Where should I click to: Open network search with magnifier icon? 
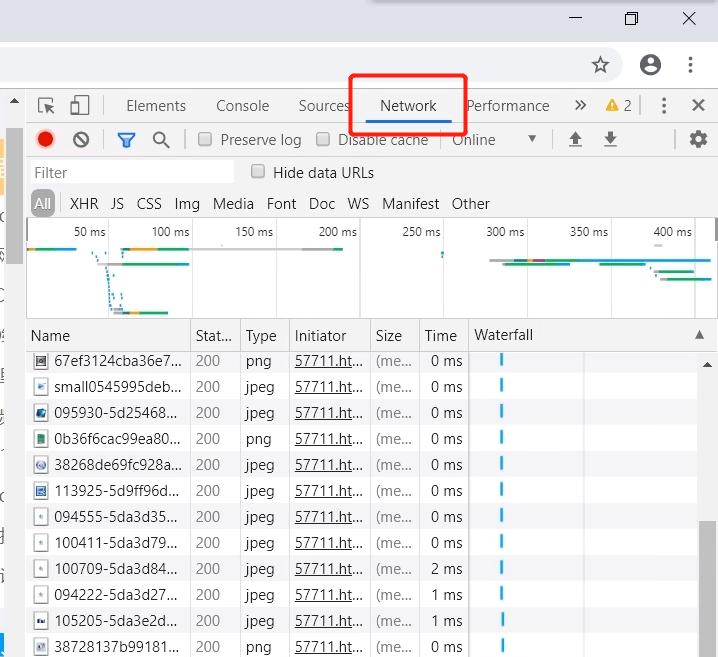161,140
